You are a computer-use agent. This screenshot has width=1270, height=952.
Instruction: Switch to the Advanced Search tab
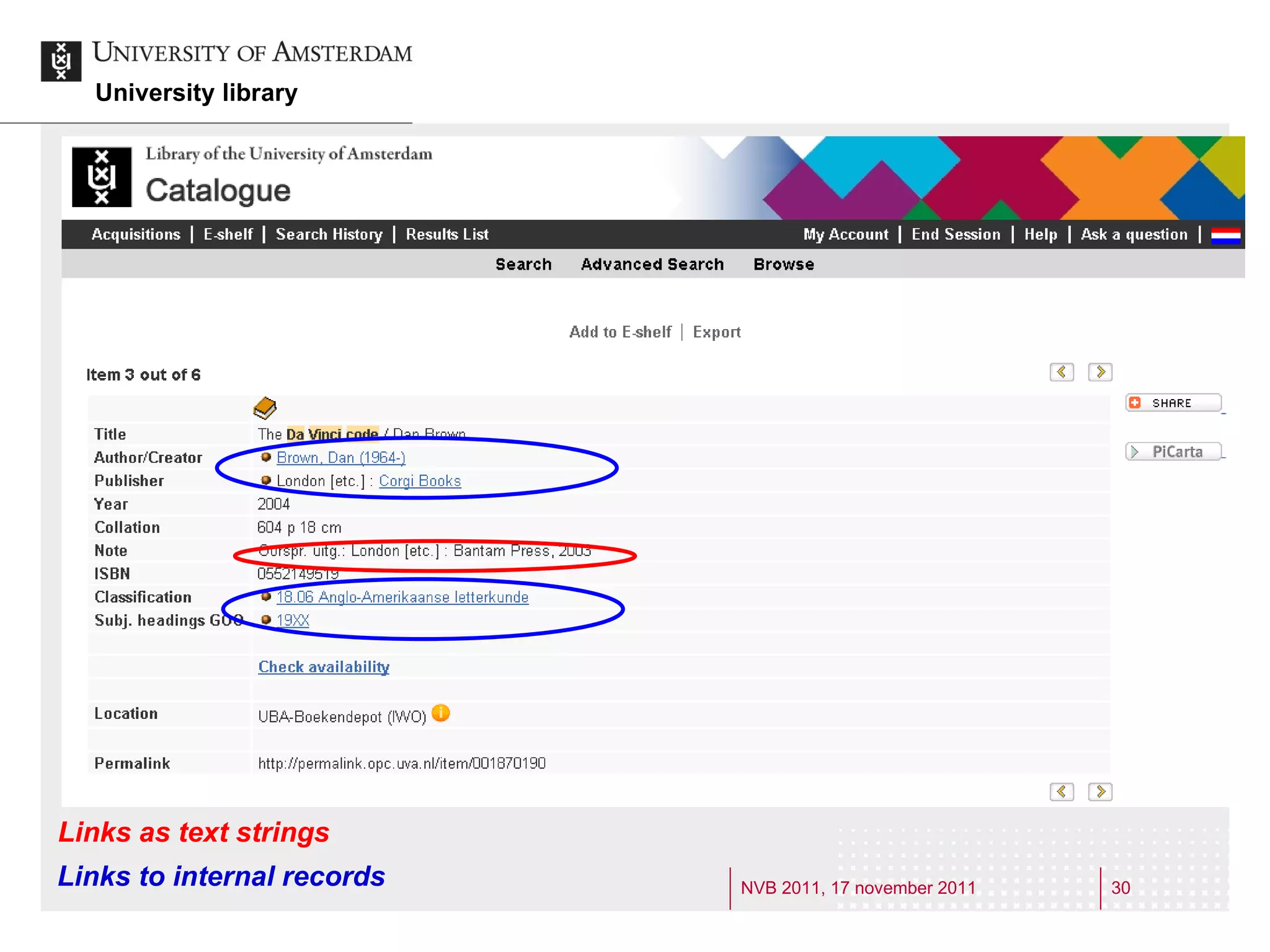click(x=652, y=265)
